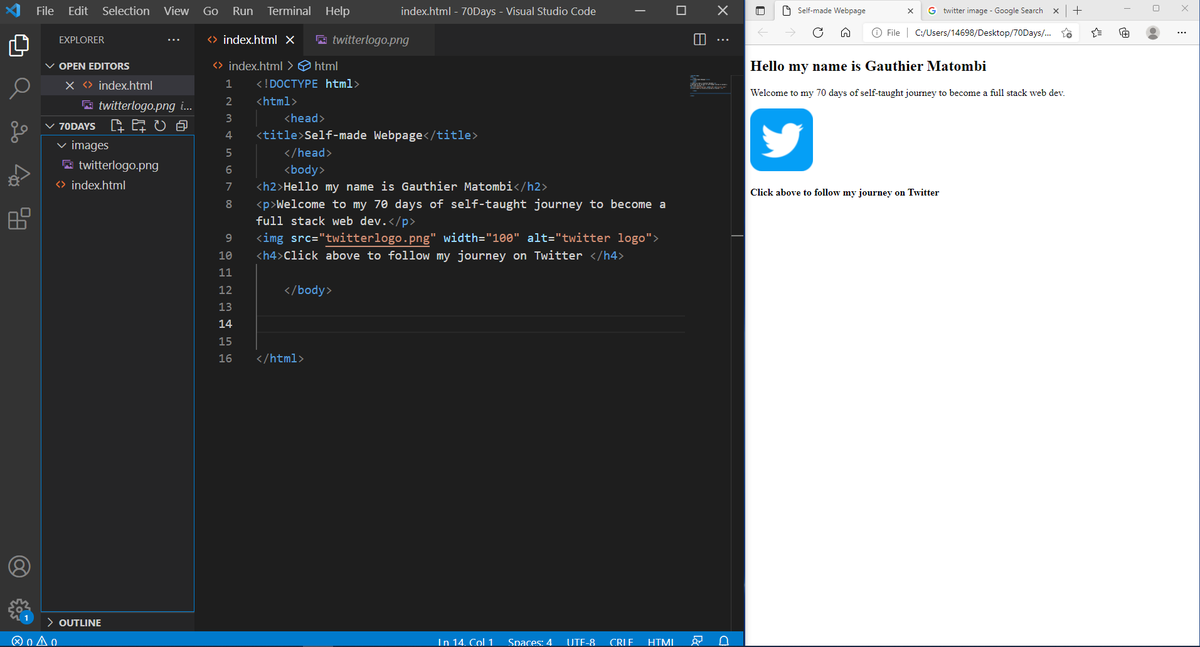
Task: Collapse all folders in explorer
Action: pos(181,126)
